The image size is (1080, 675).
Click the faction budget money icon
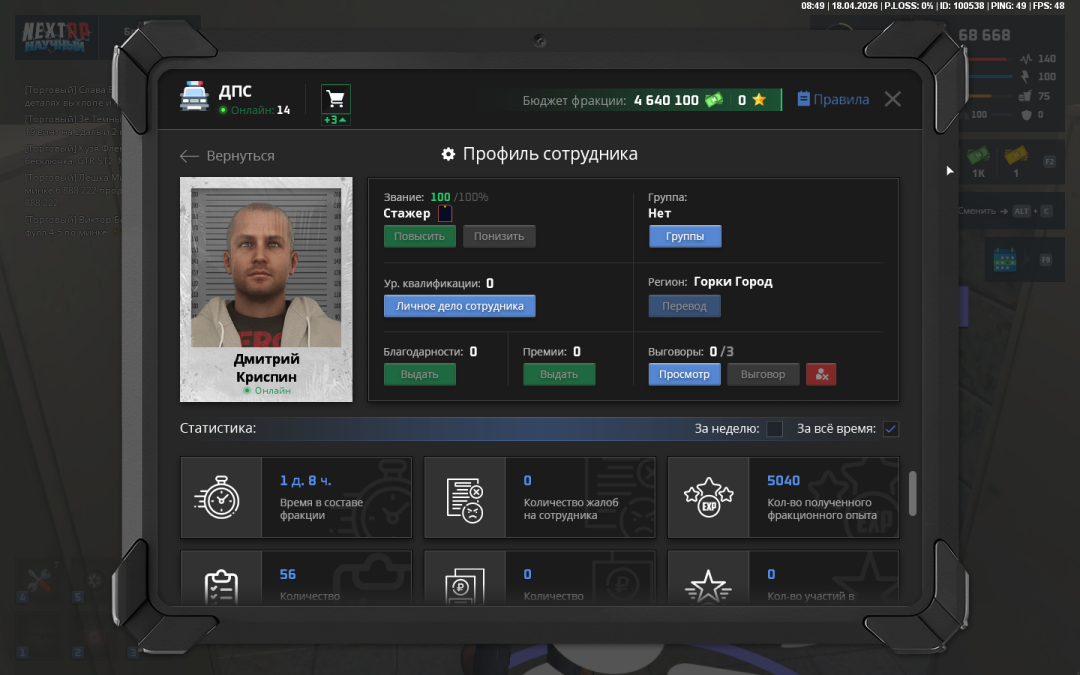pyautogui.click(x=713, y=100)
